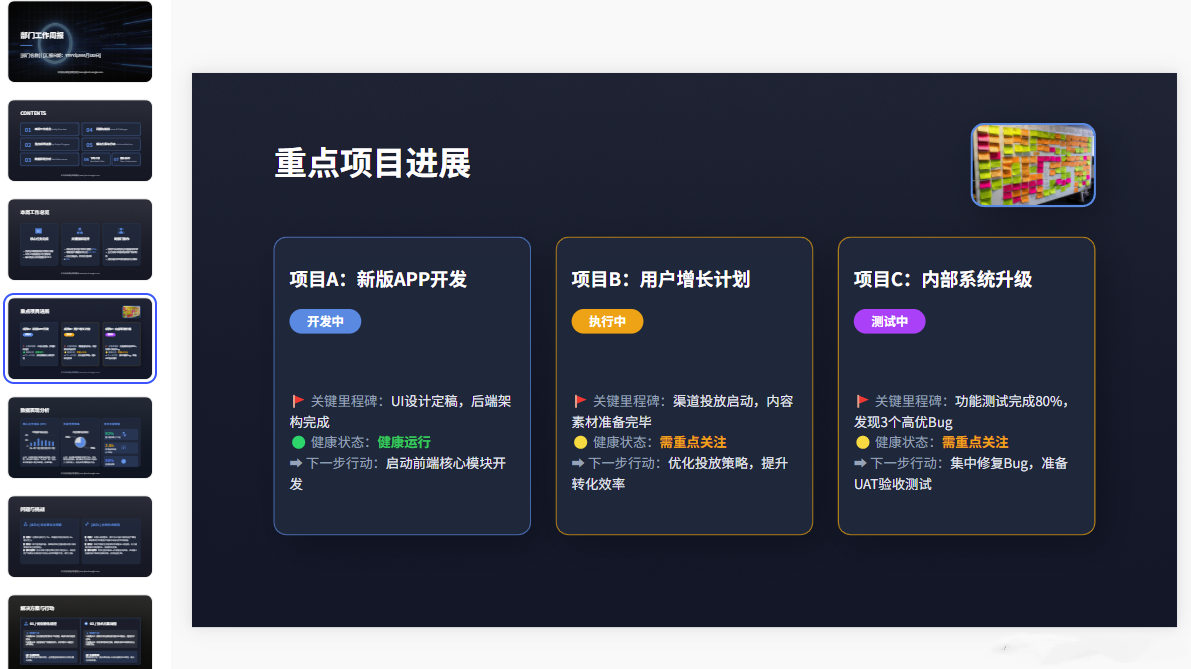1191x669 pixels.
Task: Click the 执行中 status badge
Action: tap(607, 321)
